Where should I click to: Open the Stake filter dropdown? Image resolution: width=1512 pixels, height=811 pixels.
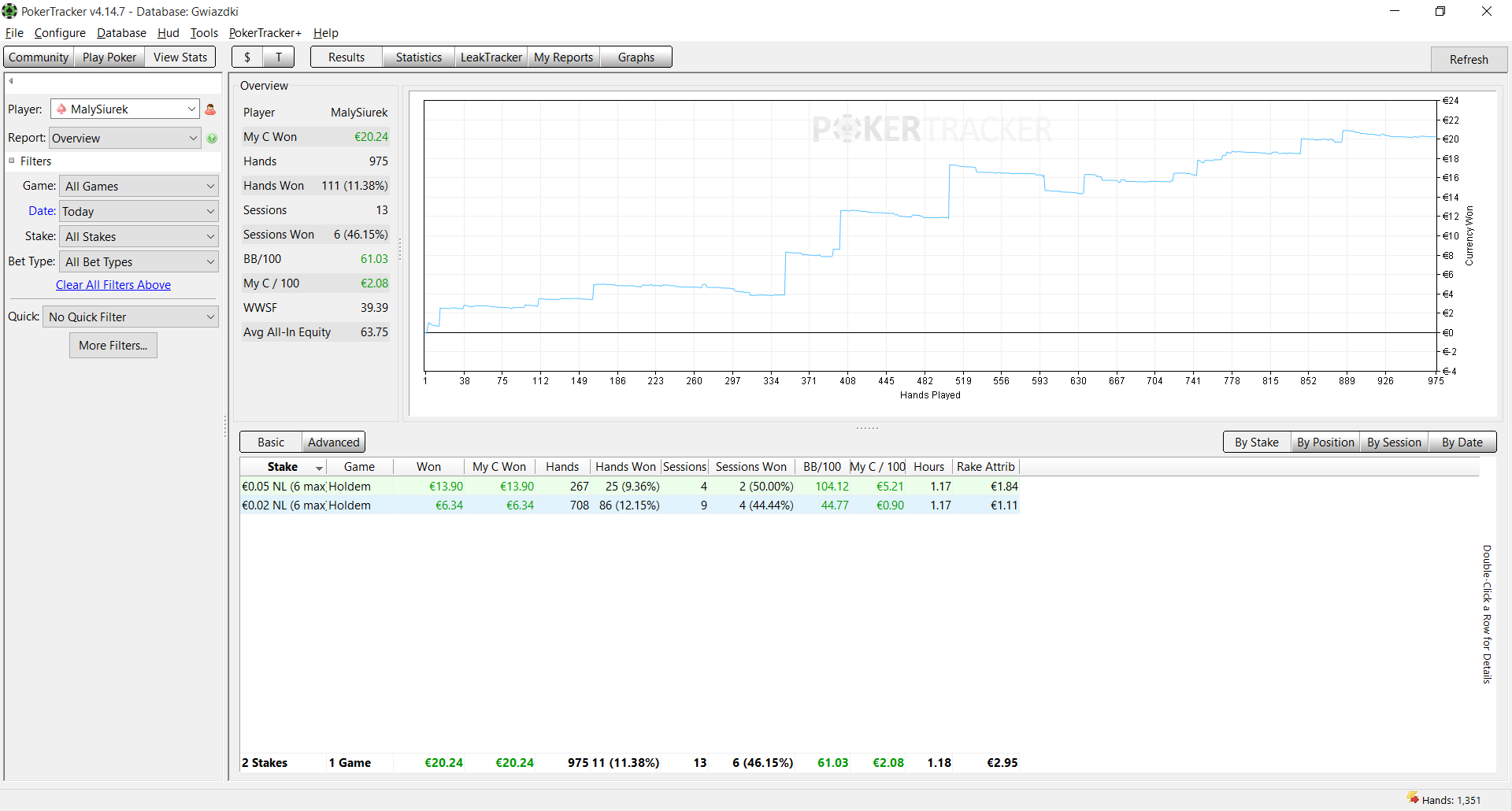[x=139, y=237]
